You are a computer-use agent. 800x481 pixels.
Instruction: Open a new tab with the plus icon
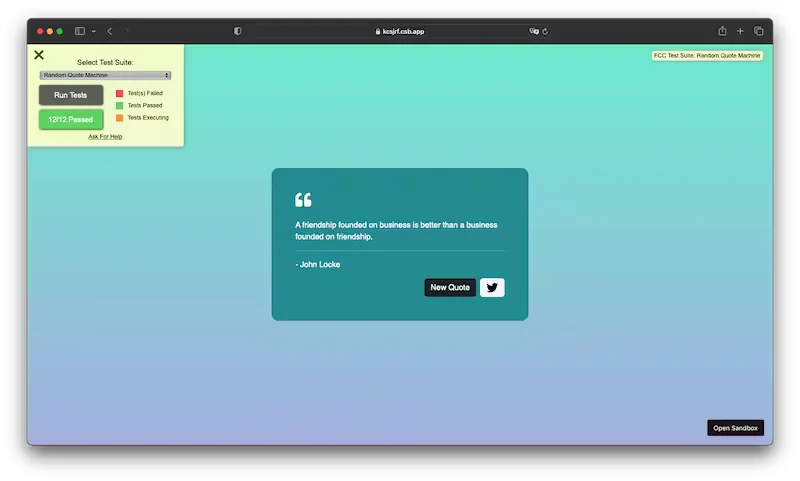[741, 31]
